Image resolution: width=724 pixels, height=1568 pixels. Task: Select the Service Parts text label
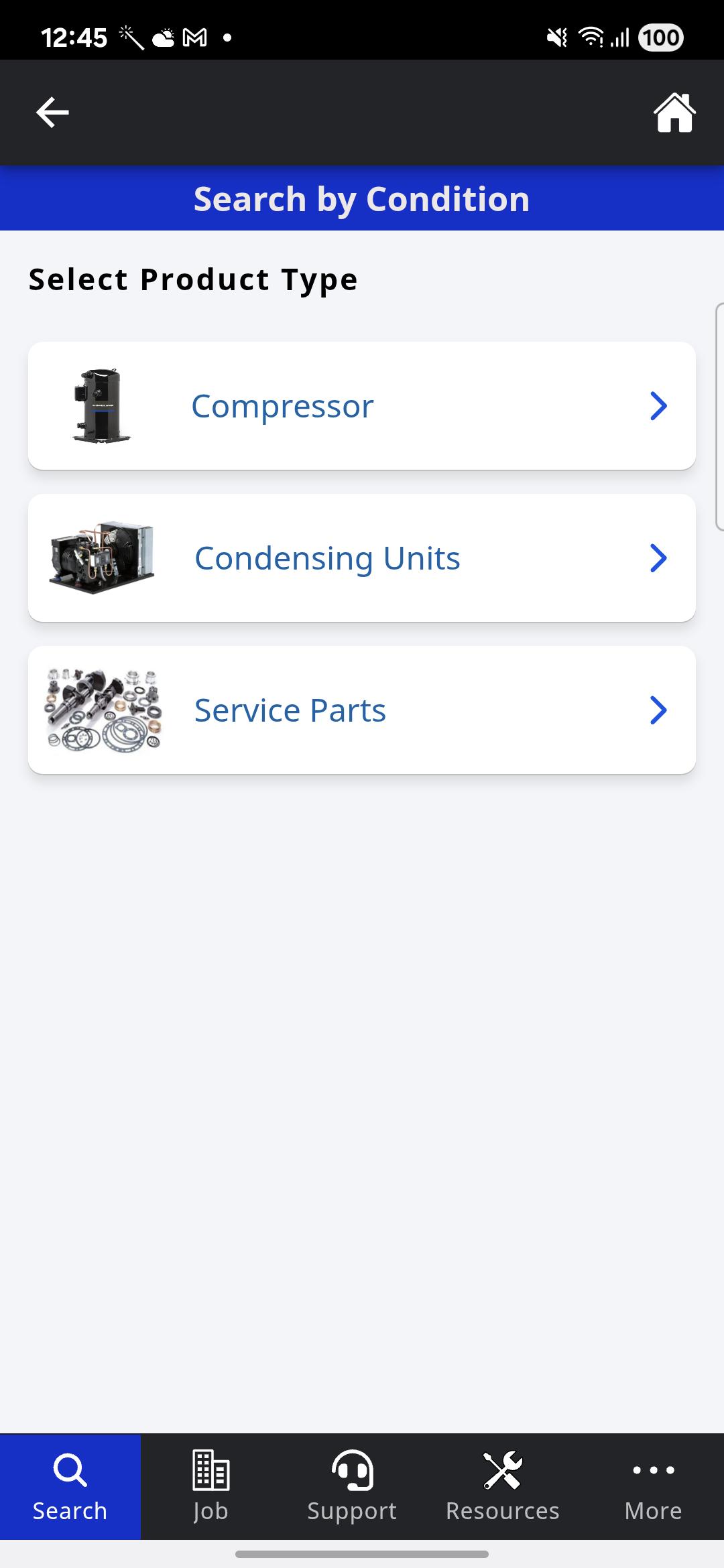coord(290,710)
